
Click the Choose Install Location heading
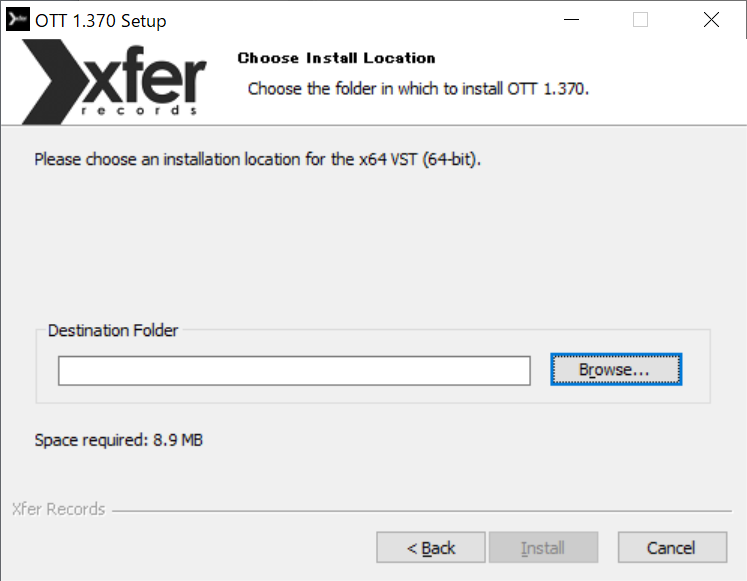coord(336,58)
